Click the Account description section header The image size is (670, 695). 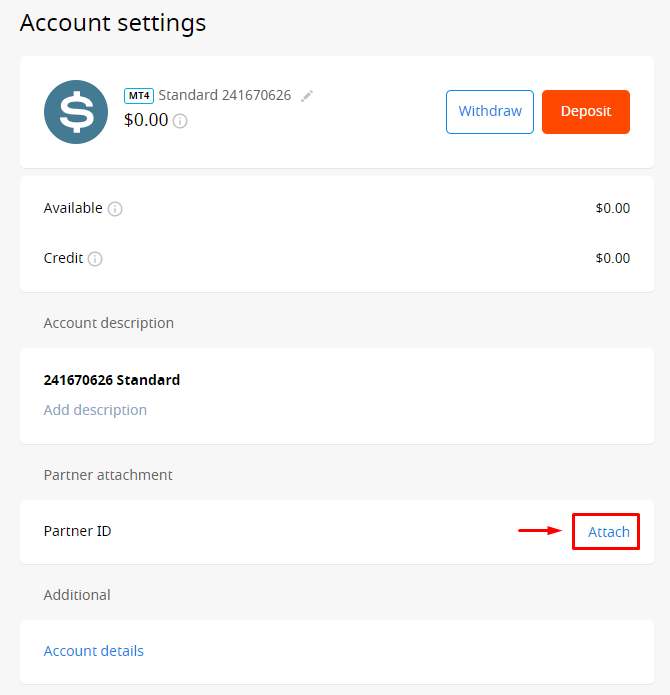pyautogui.click(x=109, y=323)
